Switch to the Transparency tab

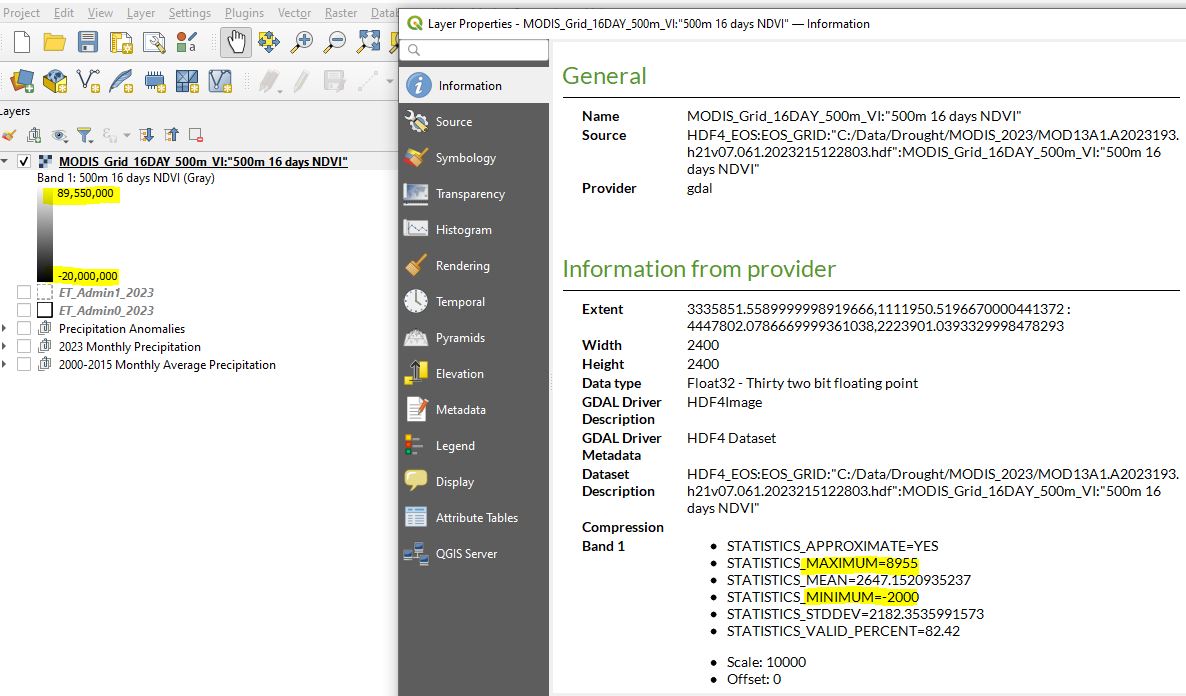pyautogui.click(x=473, y=194)
